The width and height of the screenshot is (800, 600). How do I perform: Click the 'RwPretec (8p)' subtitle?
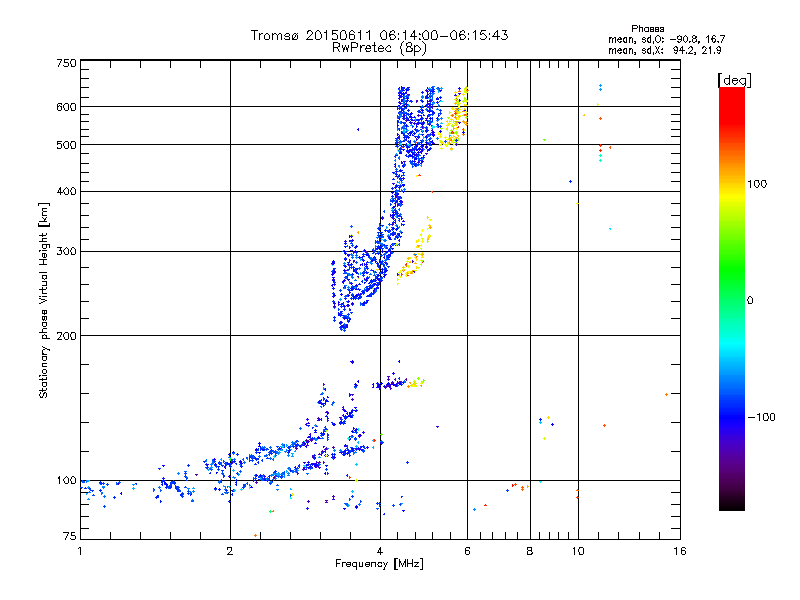pyautogui.click(x=379, y=48)
